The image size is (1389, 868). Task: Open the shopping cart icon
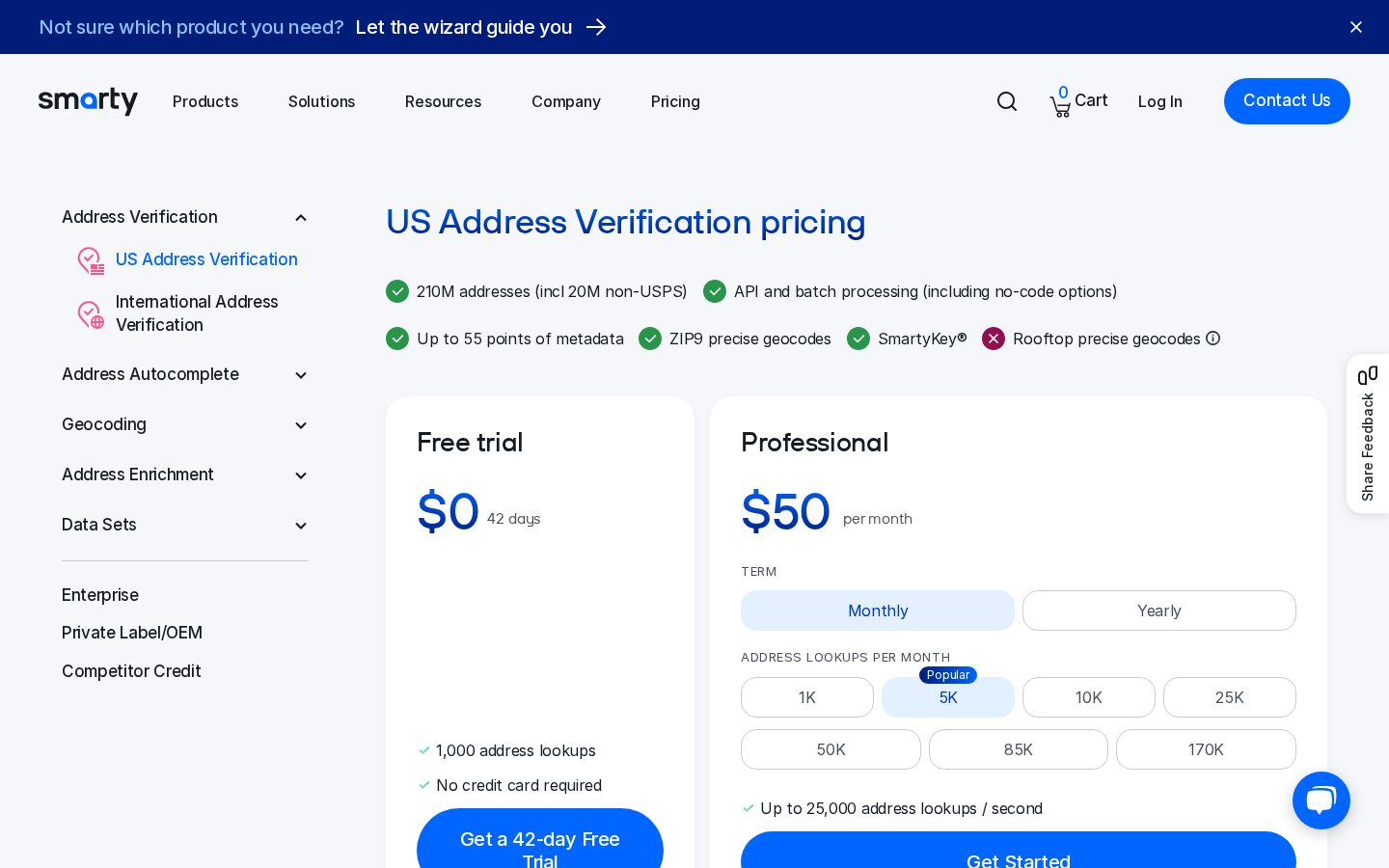pos(1061,106)
